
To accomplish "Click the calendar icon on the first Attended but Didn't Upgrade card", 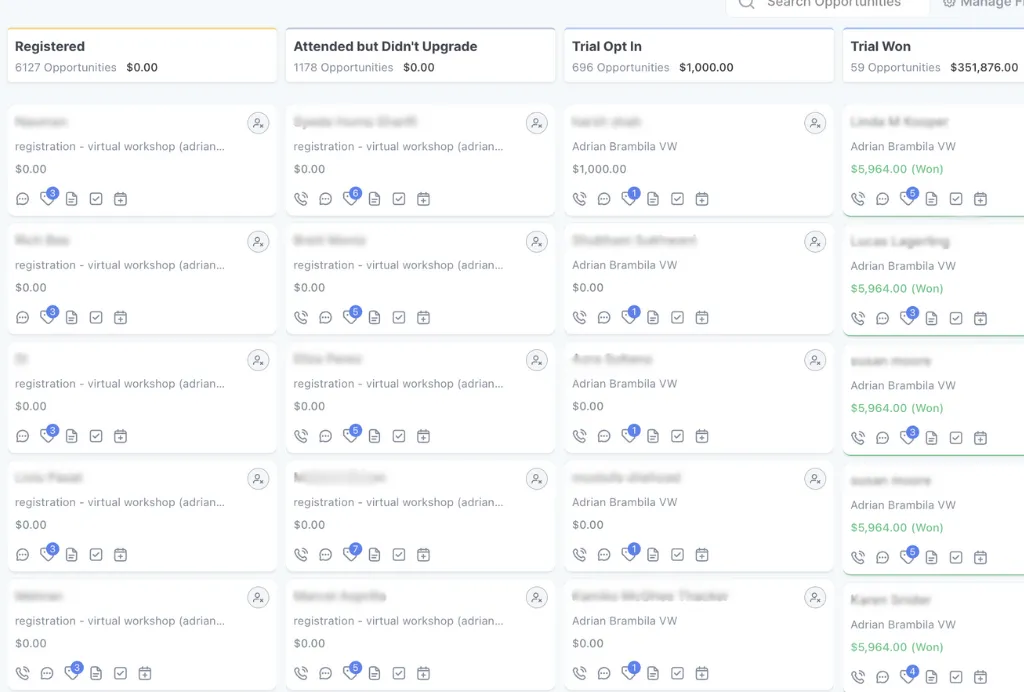I will pyautogui.click(x=422, y=198).
